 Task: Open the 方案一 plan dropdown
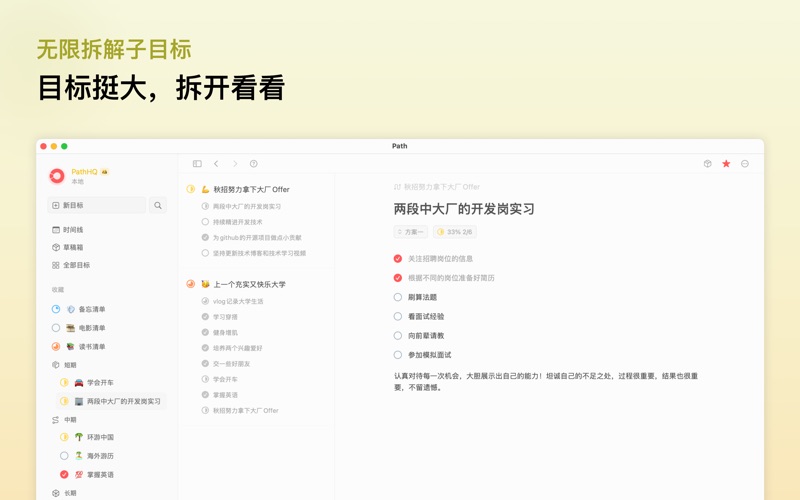coord(411,232)
